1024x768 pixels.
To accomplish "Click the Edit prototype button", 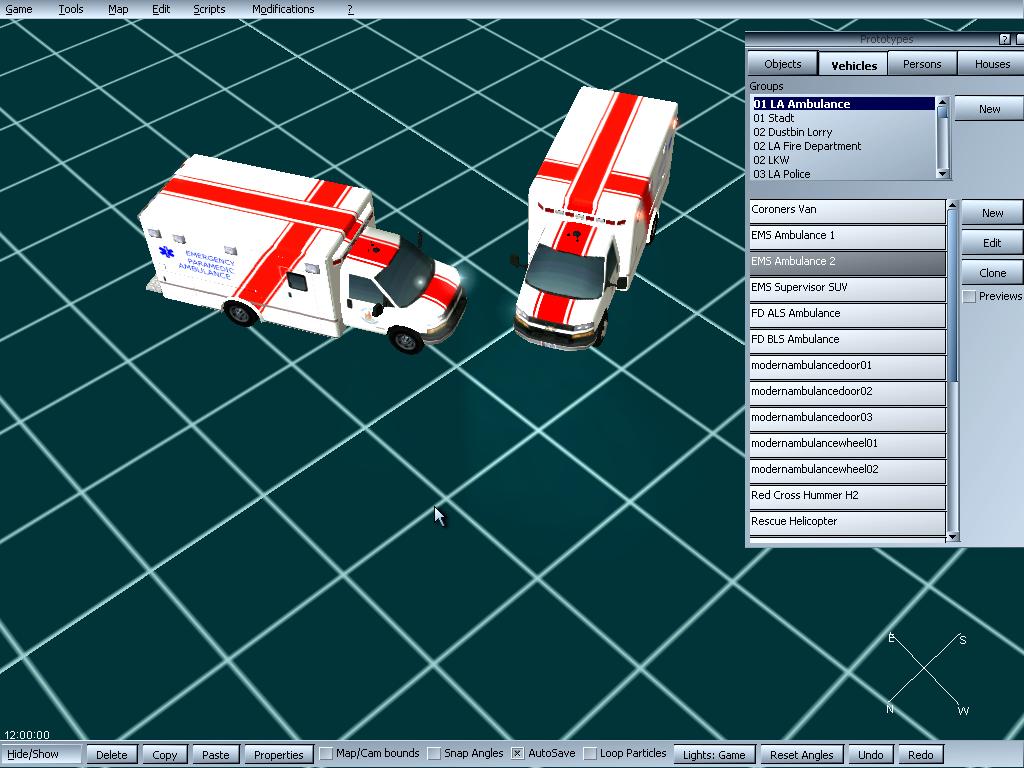I will [992, 243].
